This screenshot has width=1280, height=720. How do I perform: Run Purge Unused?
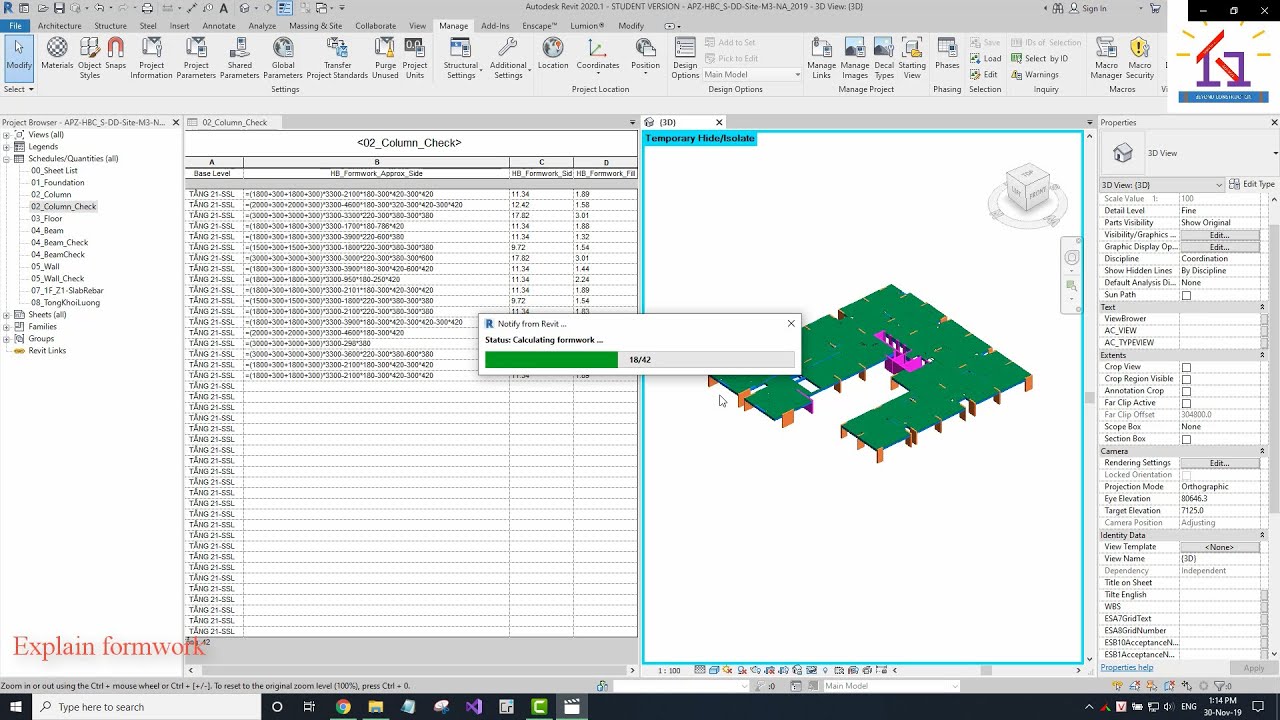click(385, 58)
